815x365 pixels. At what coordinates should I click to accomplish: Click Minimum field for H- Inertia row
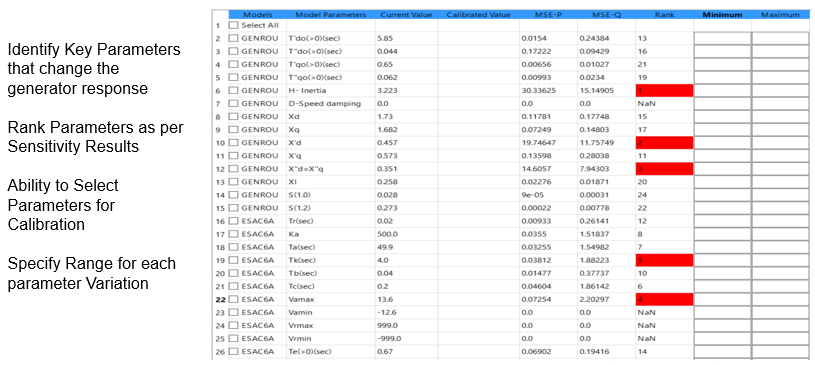tap(722, 90)
